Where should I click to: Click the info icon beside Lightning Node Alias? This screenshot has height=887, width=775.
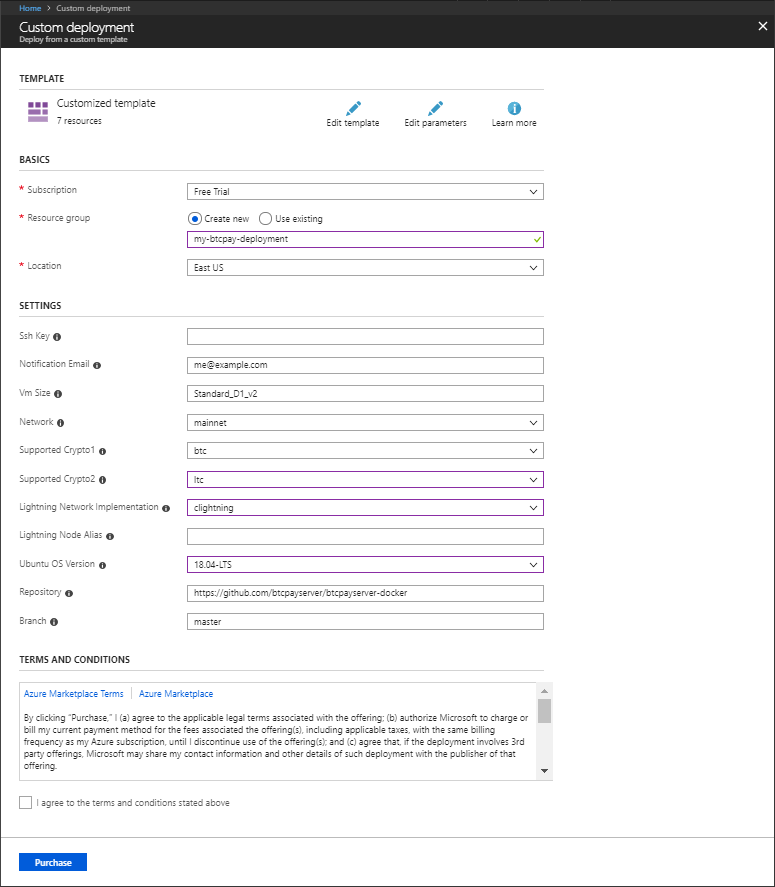coord(112,536)
